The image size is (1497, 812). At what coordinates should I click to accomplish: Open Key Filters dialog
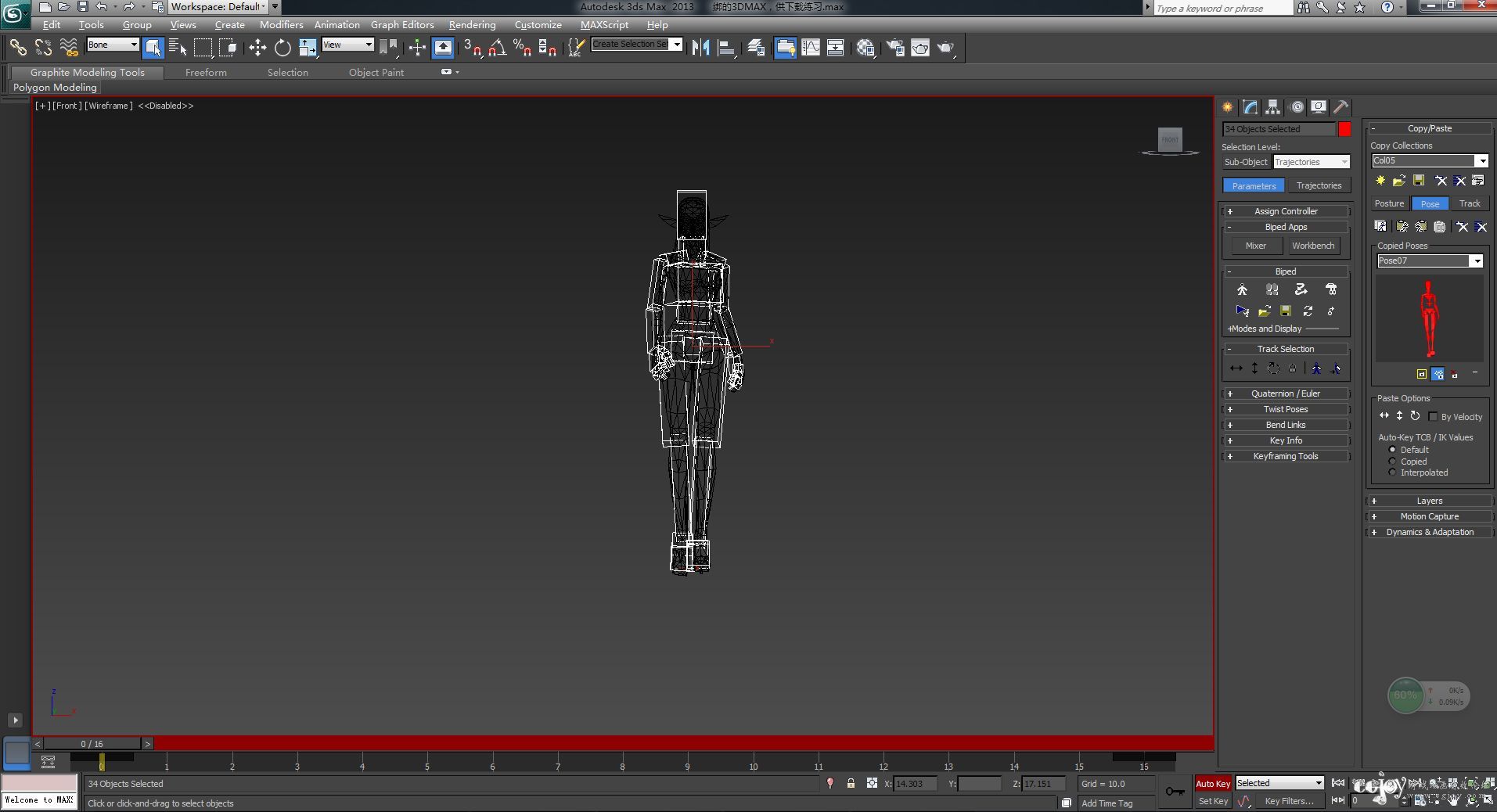[1289, 801]
